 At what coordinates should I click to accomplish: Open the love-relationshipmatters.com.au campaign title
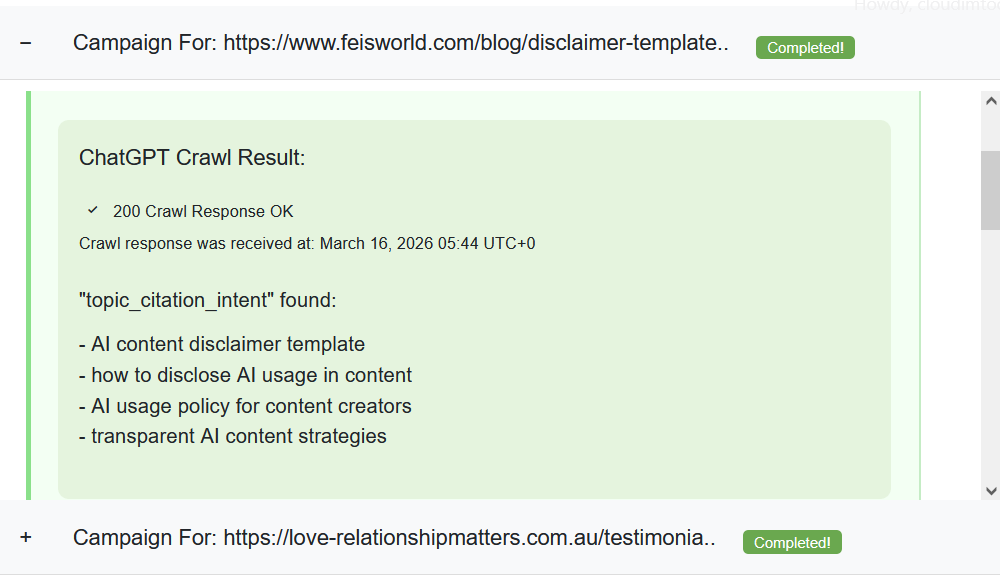(394, 538)
